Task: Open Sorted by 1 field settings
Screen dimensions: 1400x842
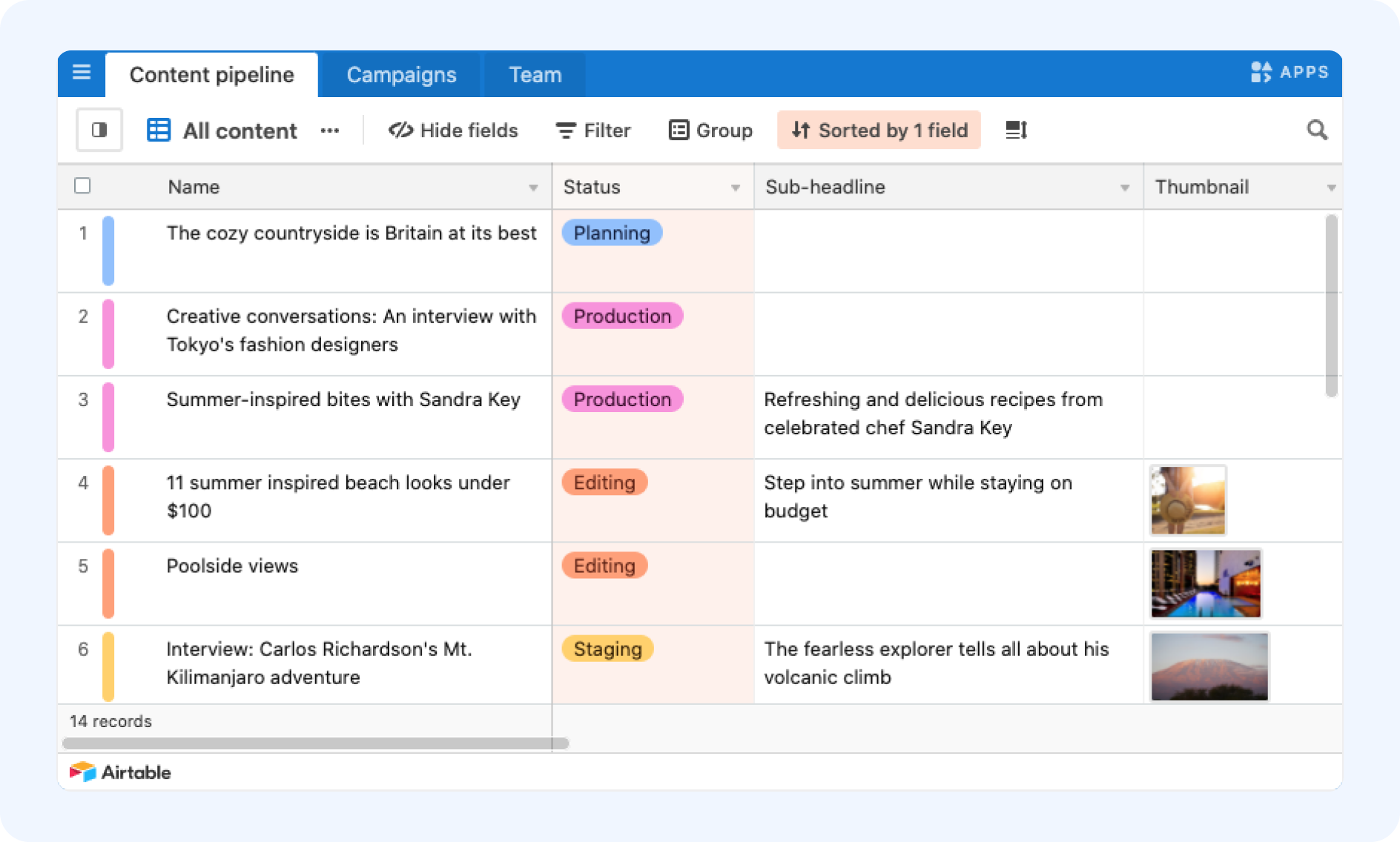Action: [879, 130]
